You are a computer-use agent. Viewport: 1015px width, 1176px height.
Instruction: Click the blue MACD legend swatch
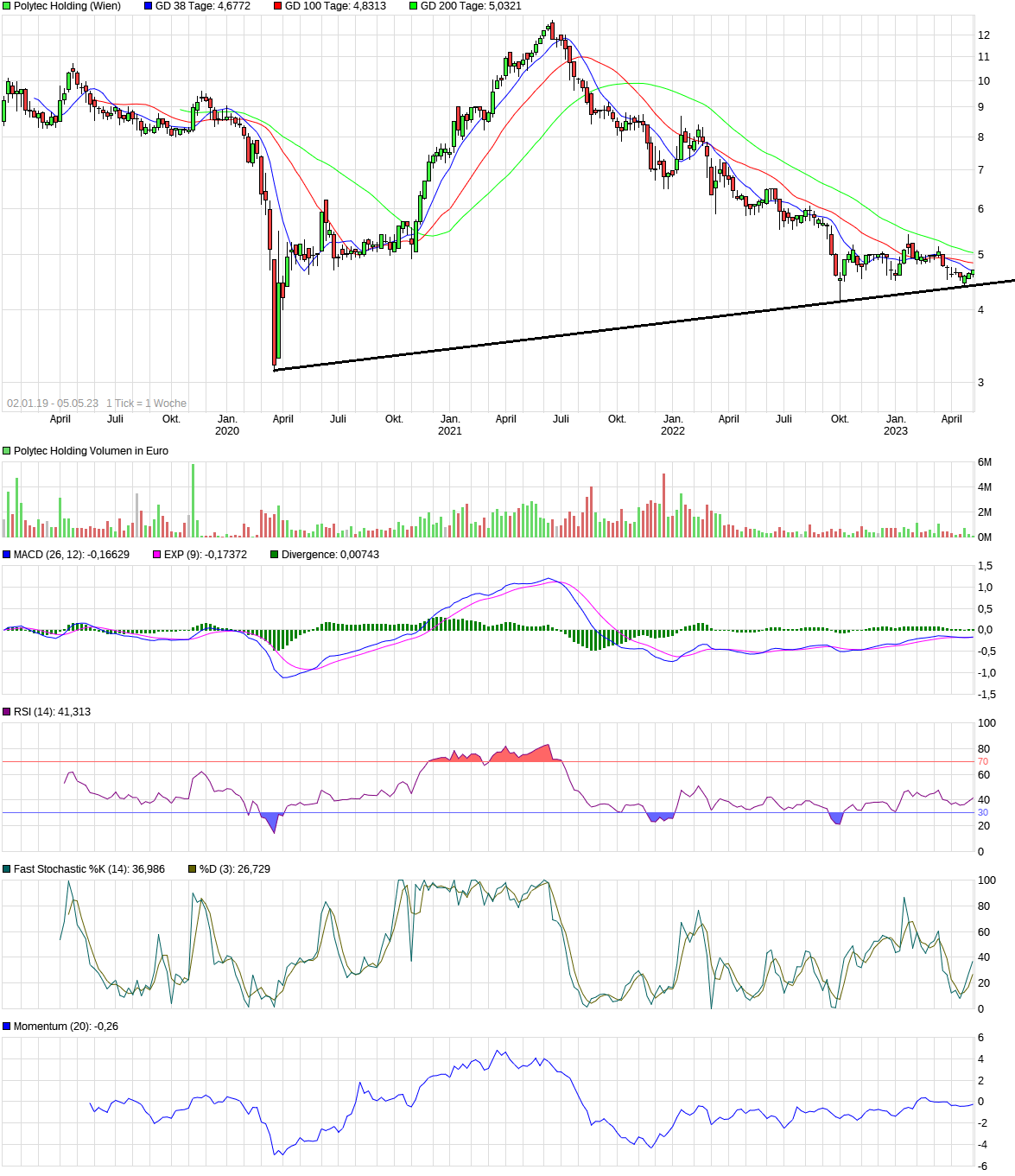(x=7, y=555)
